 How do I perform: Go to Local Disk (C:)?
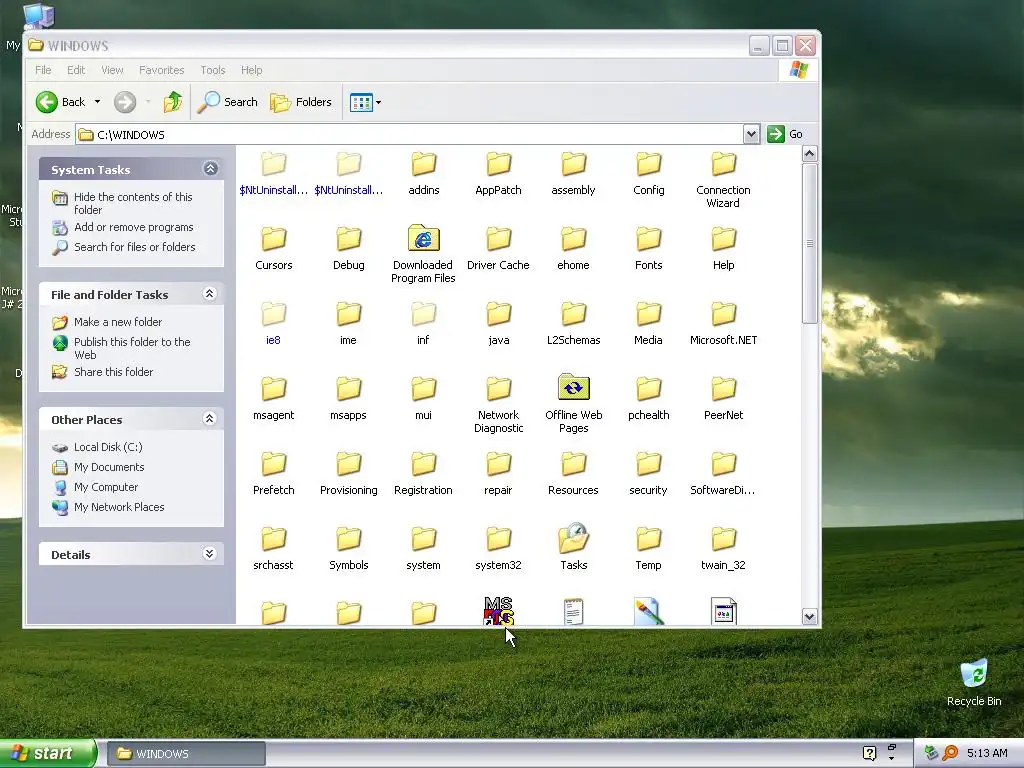pos(108,447)
